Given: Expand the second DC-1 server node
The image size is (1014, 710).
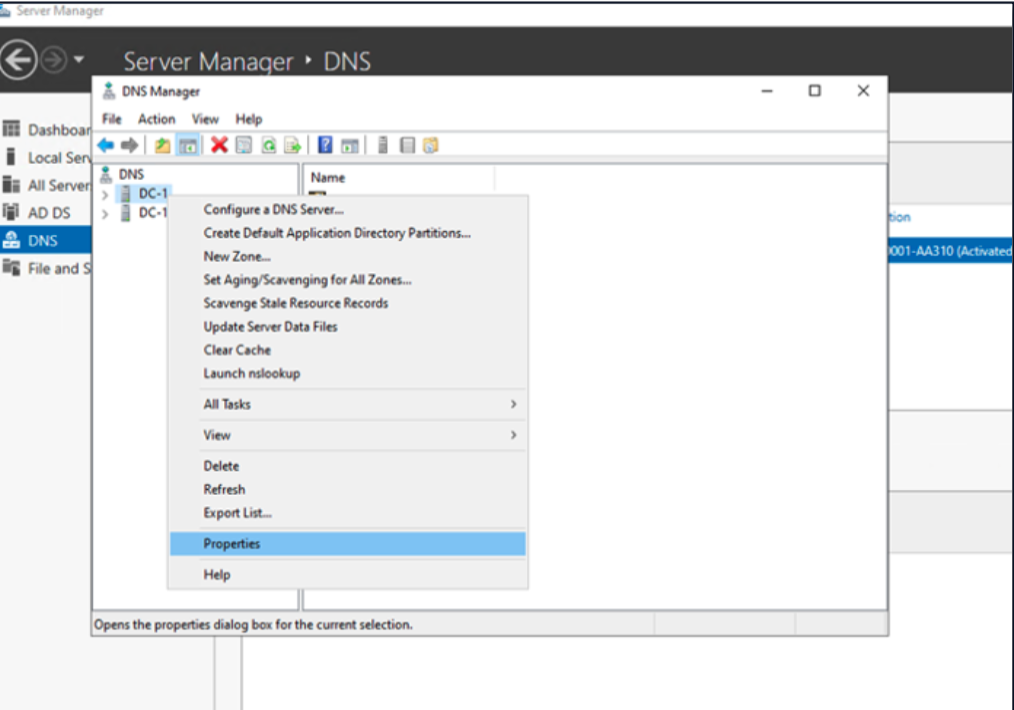Looking at the screenshot, I should pos(105,213).
